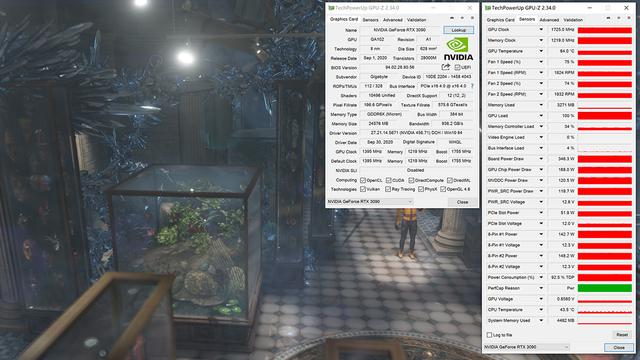Open the Validation tab above the sensor list
This screenshot has width=640, height=360.
(x=573, y=20)
